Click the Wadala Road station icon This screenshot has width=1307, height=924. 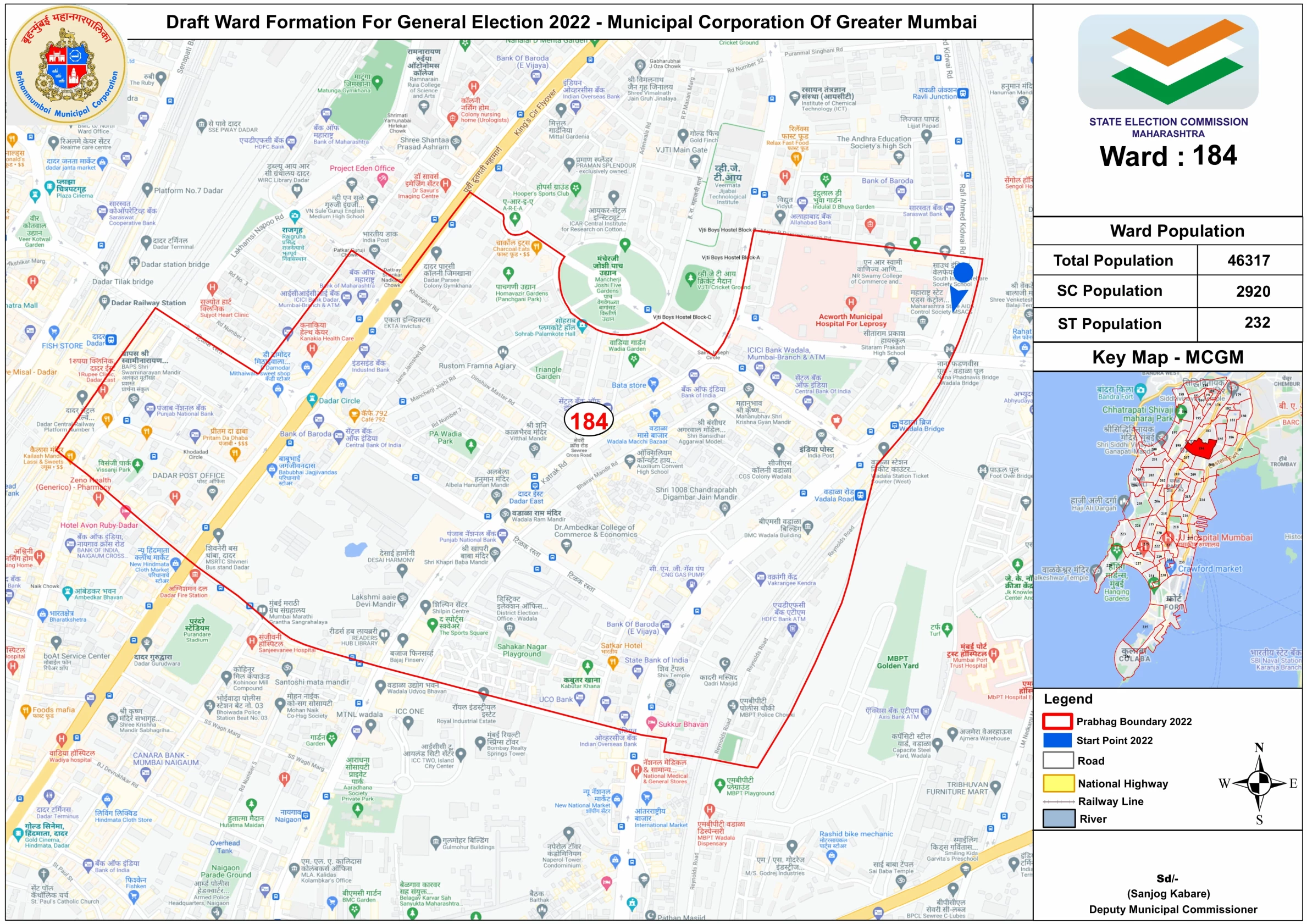click(x=860, y=495)
